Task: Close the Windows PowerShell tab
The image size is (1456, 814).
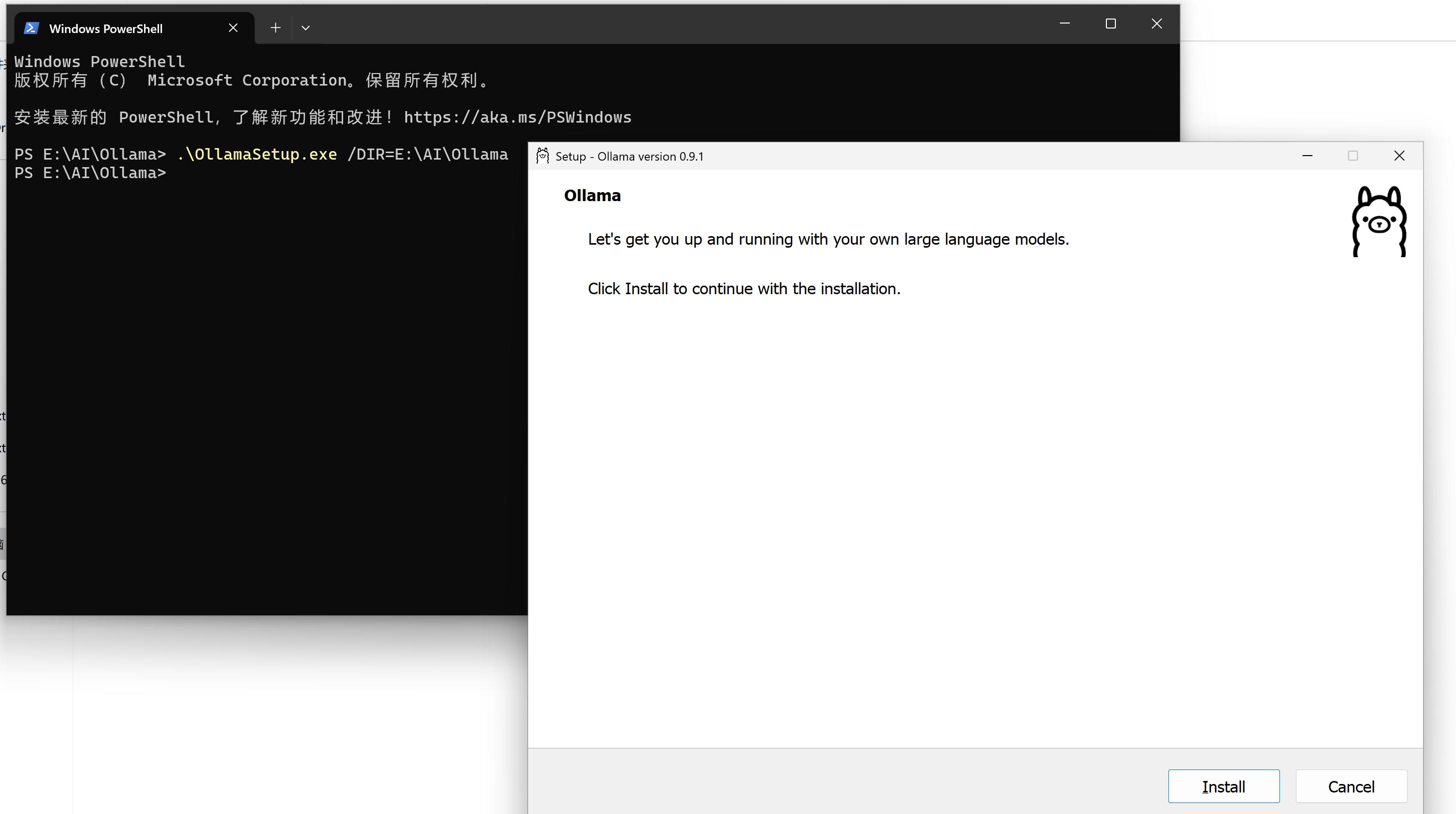Action: tap(233, 28)
